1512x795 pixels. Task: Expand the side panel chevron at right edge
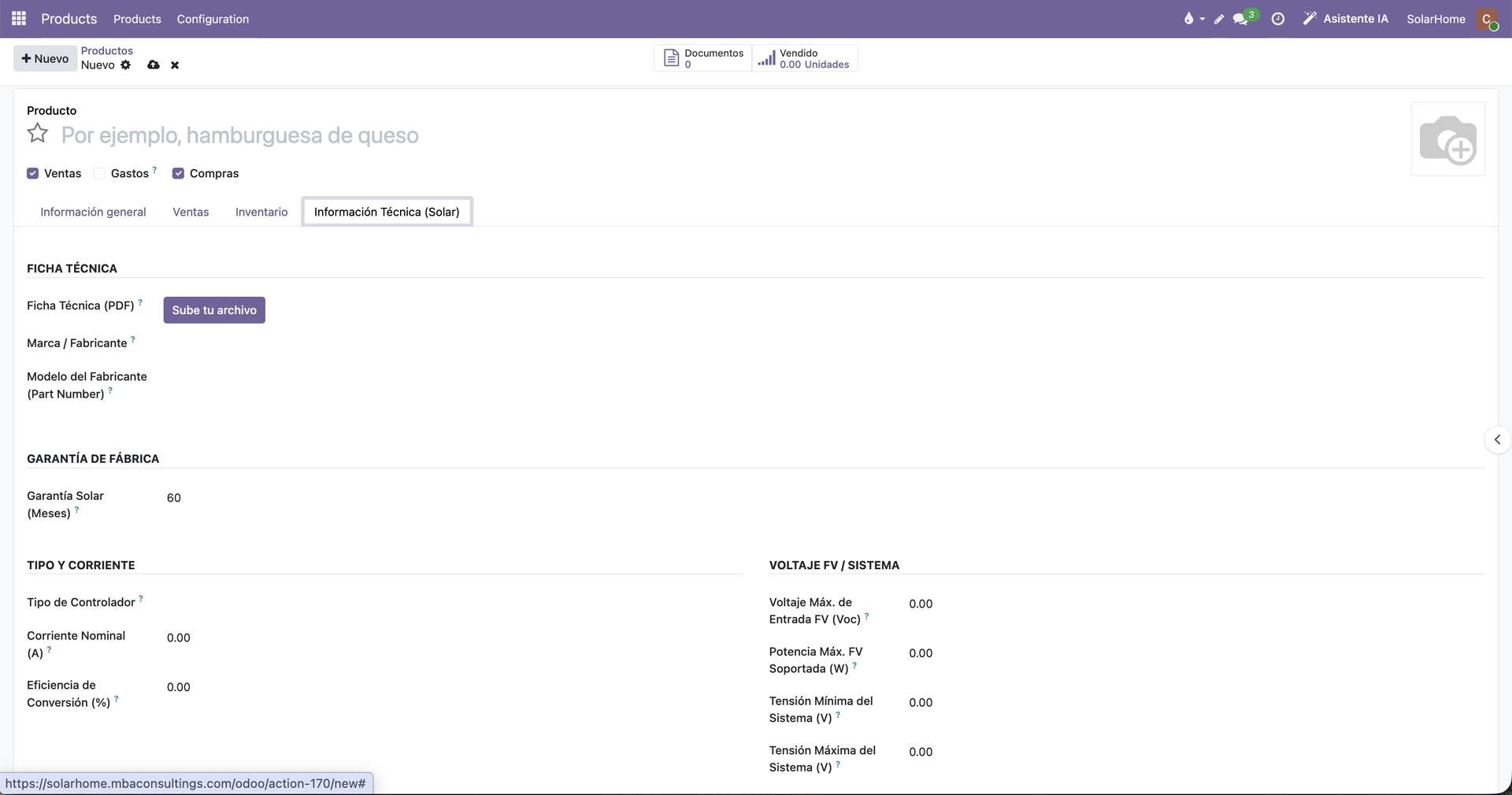(x=1497, y=439)
